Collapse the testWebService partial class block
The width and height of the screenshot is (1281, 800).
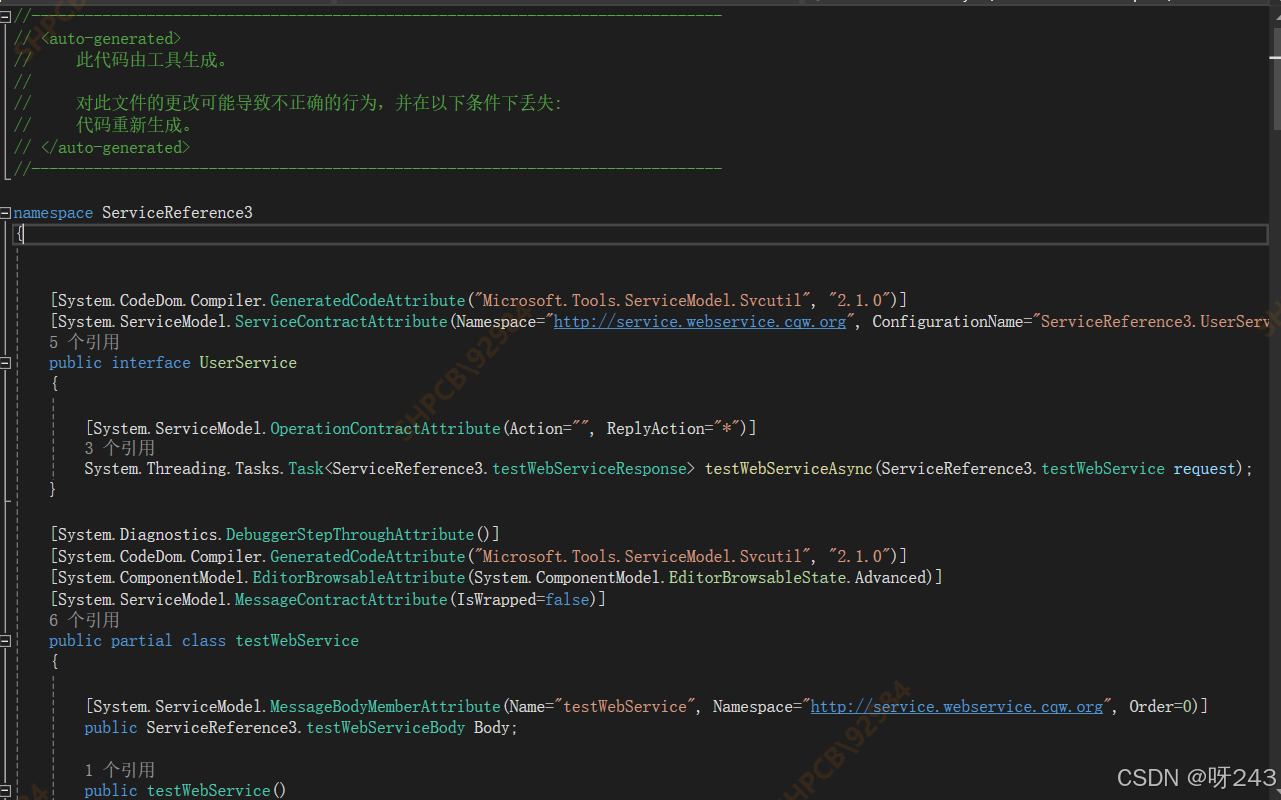point(6,641)
